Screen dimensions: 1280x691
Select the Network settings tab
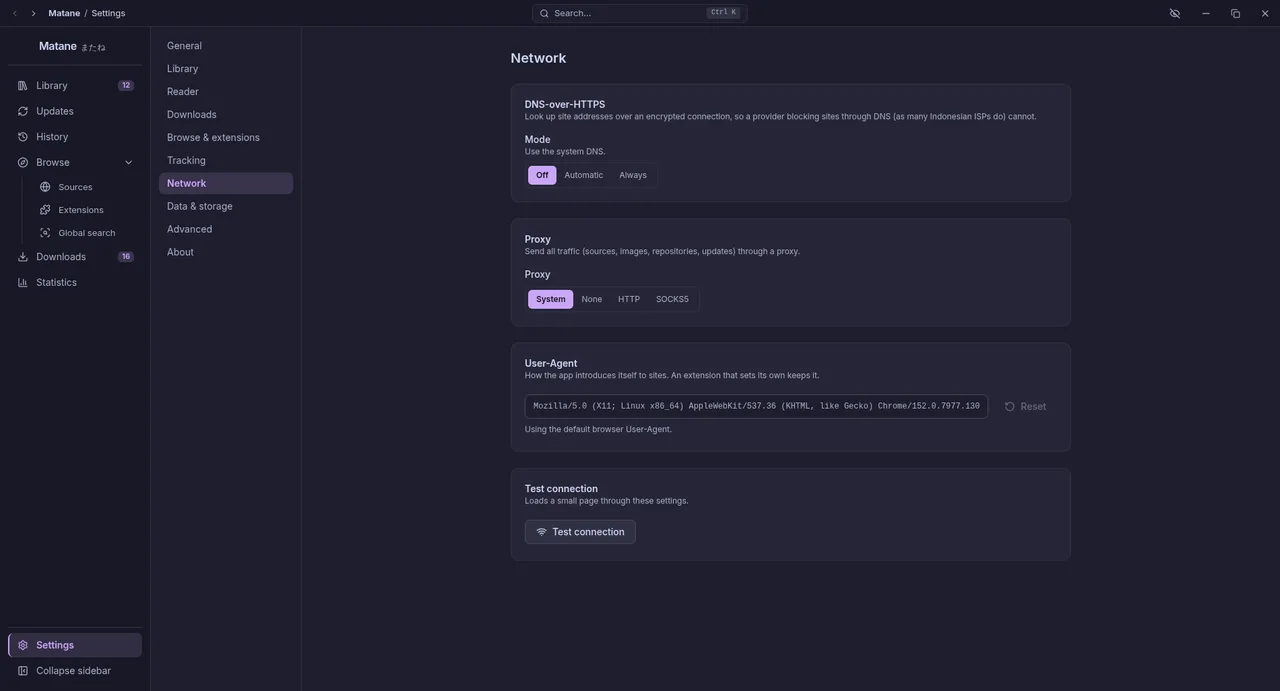(226, 184)
